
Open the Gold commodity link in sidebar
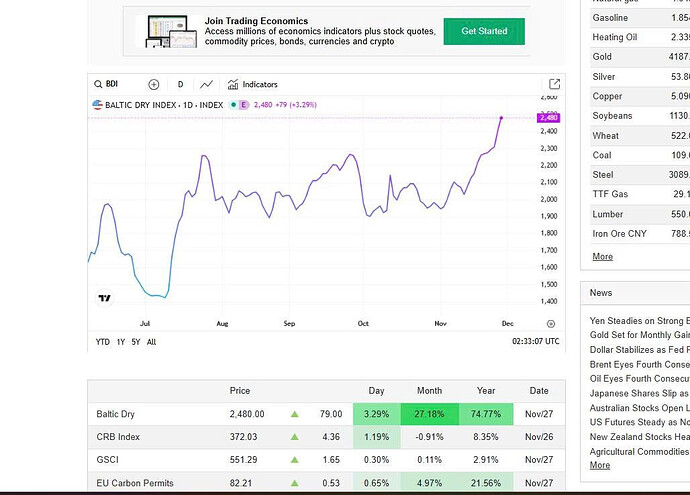[602, 57]
